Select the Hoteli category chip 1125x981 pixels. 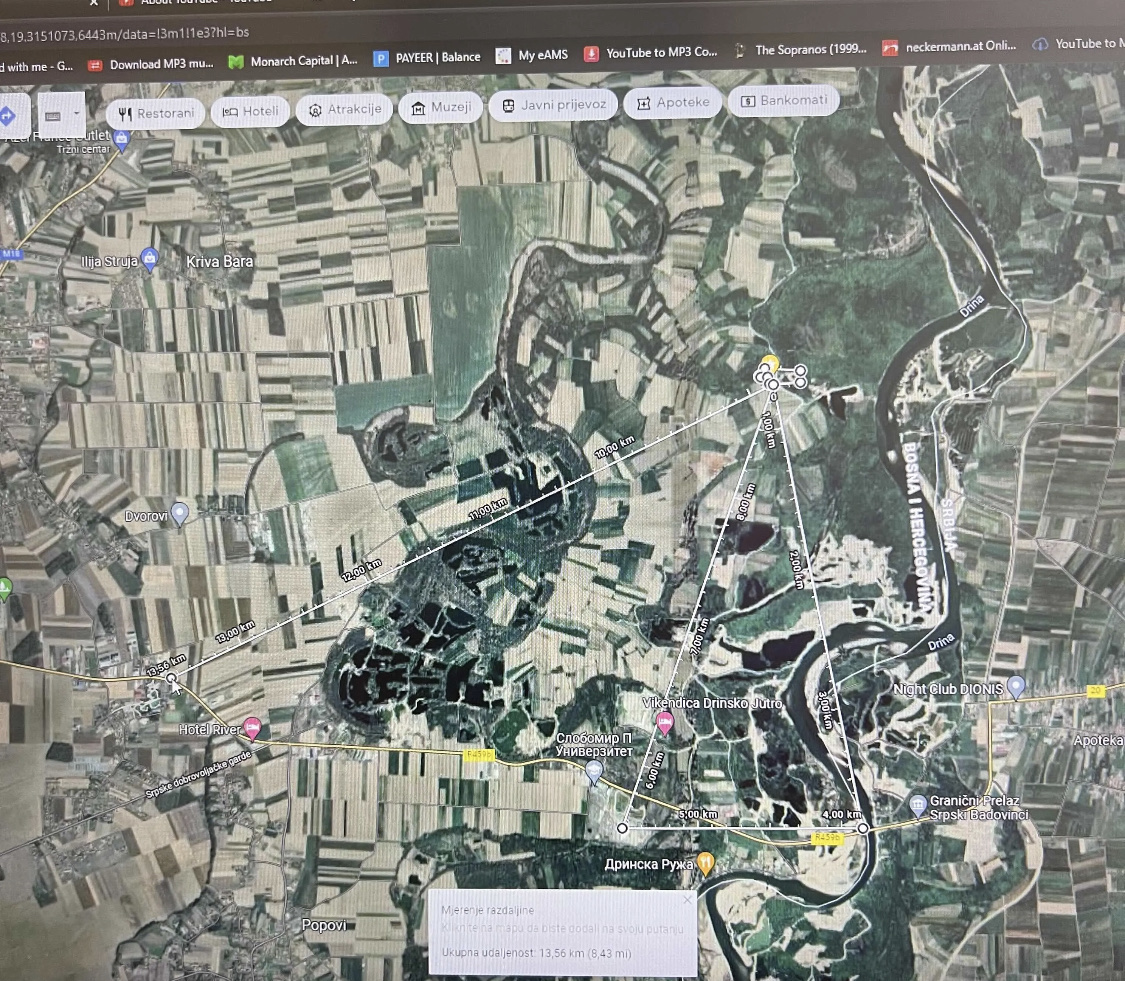pyautogui.click(x=250, y=111)
